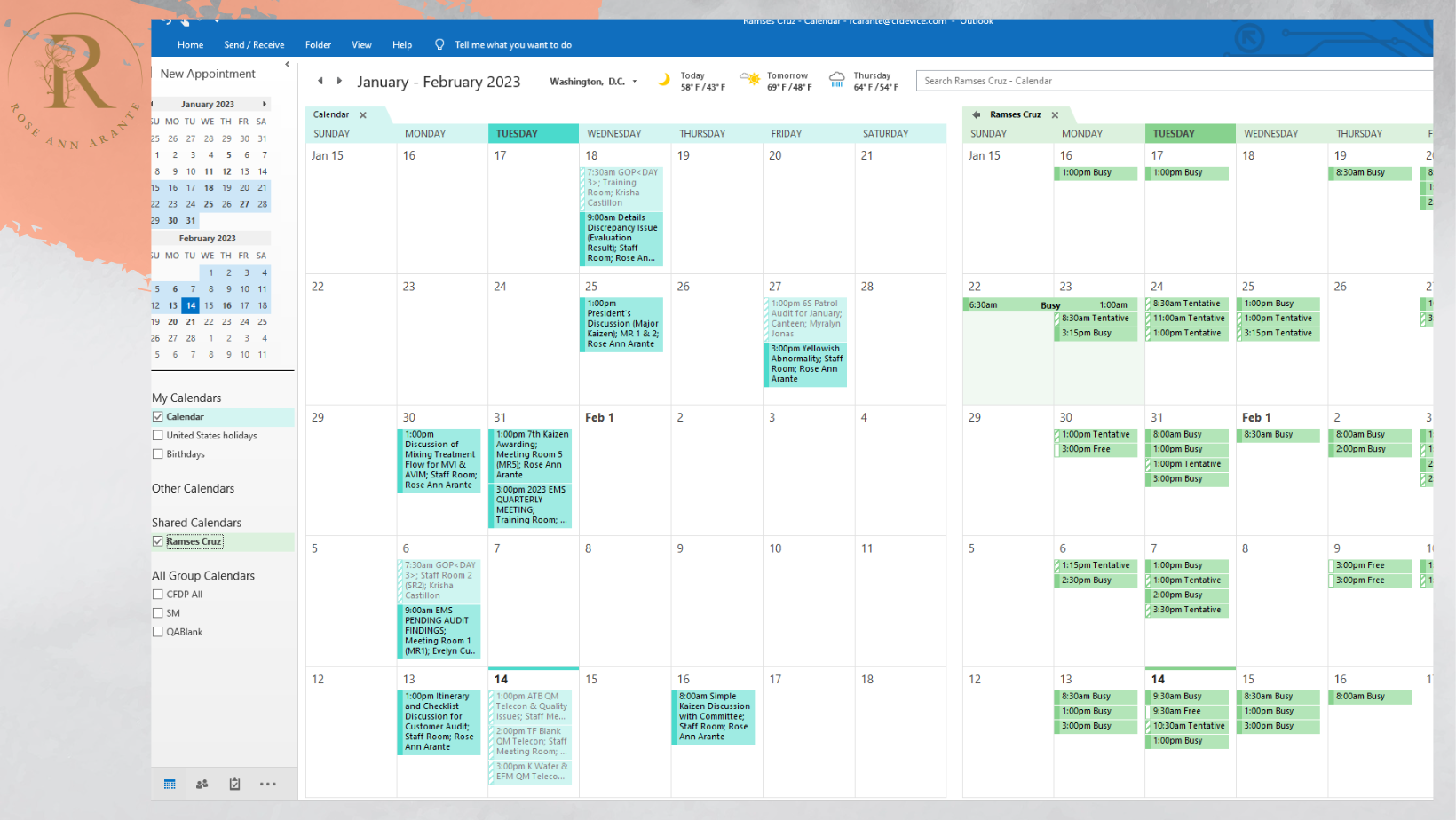1456x820 pixels.
Task: Open the Send / Receive tab
Action: click(x=254, y=45)
